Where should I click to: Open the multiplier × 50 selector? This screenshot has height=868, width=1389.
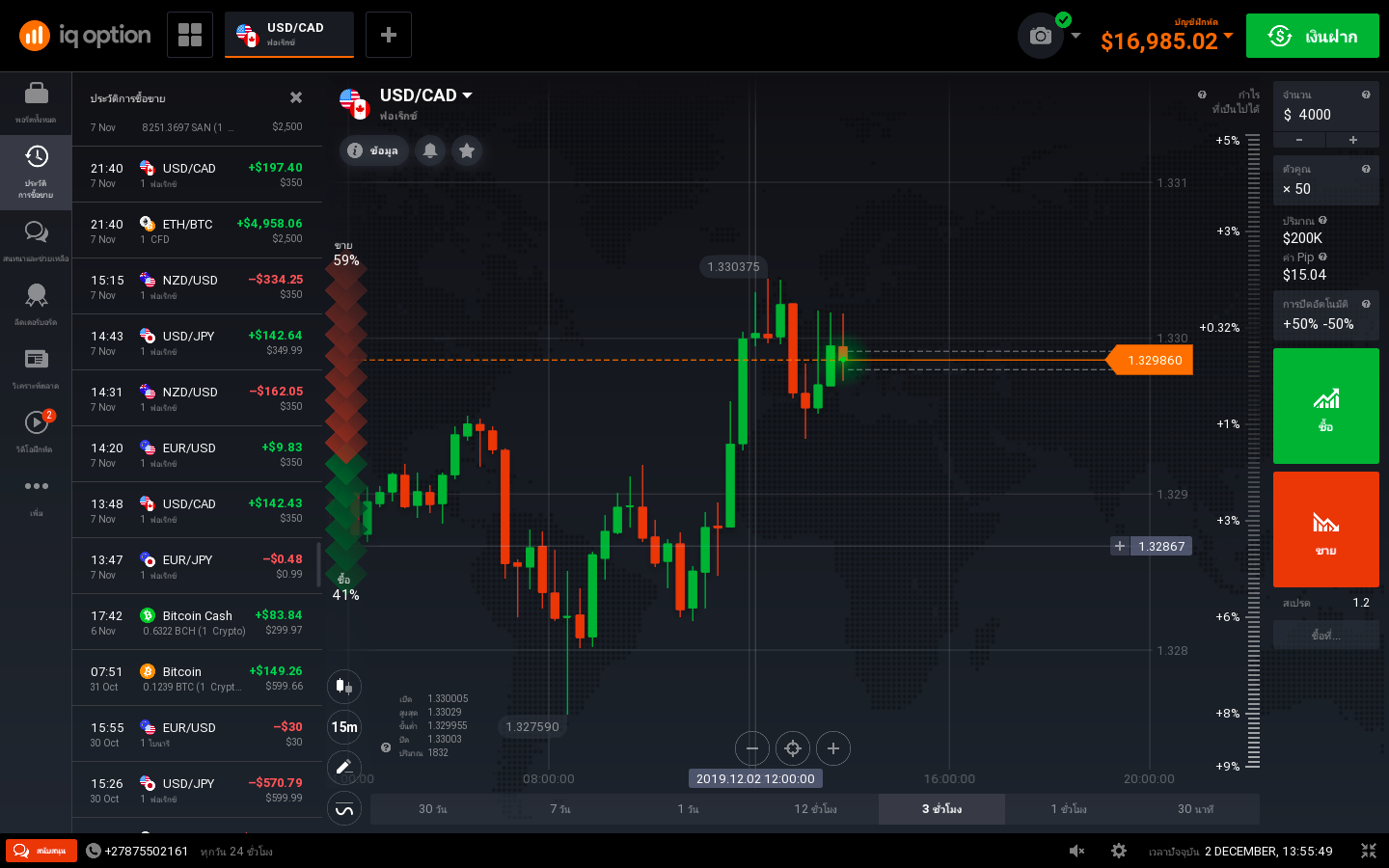1326,180
